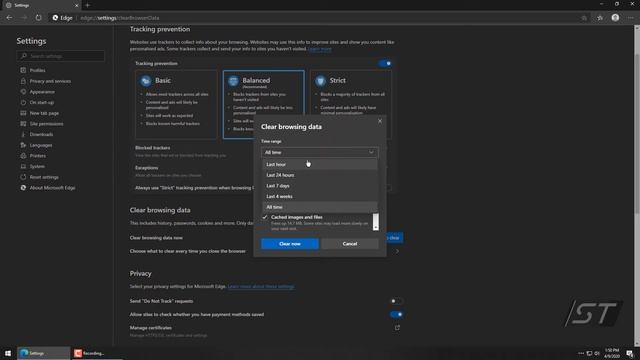
Task: Toggle payment methods saved check switch
Action: tap(396, 314)
